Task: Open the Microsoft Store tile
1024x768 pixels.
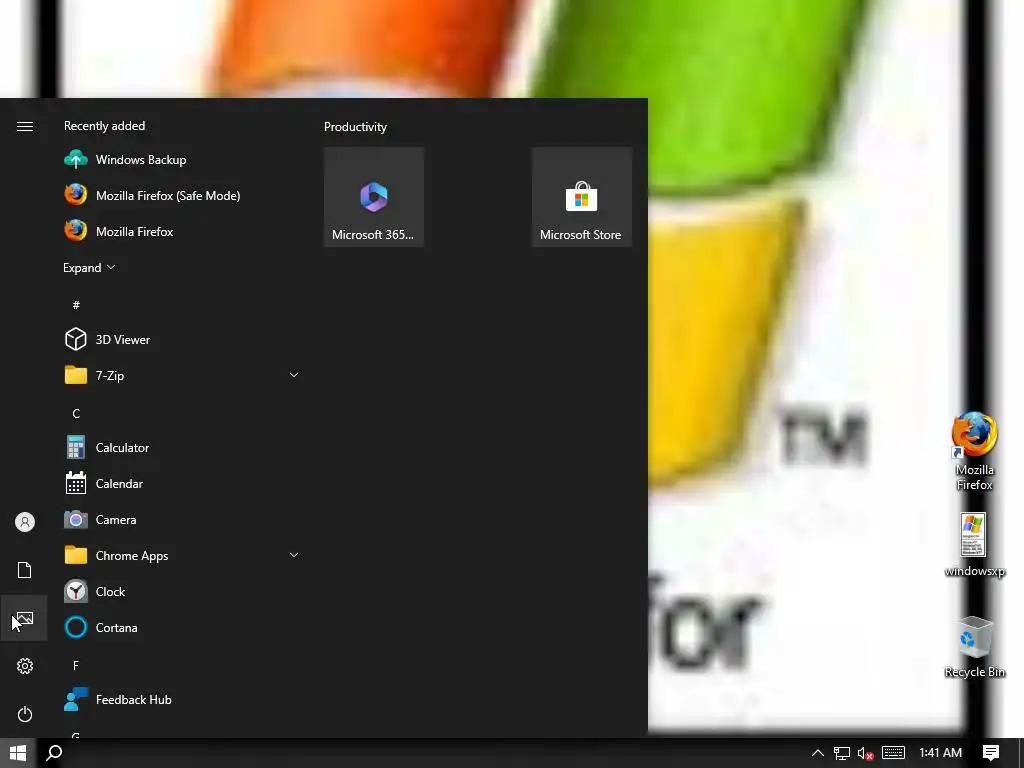Action: [581, 197]
